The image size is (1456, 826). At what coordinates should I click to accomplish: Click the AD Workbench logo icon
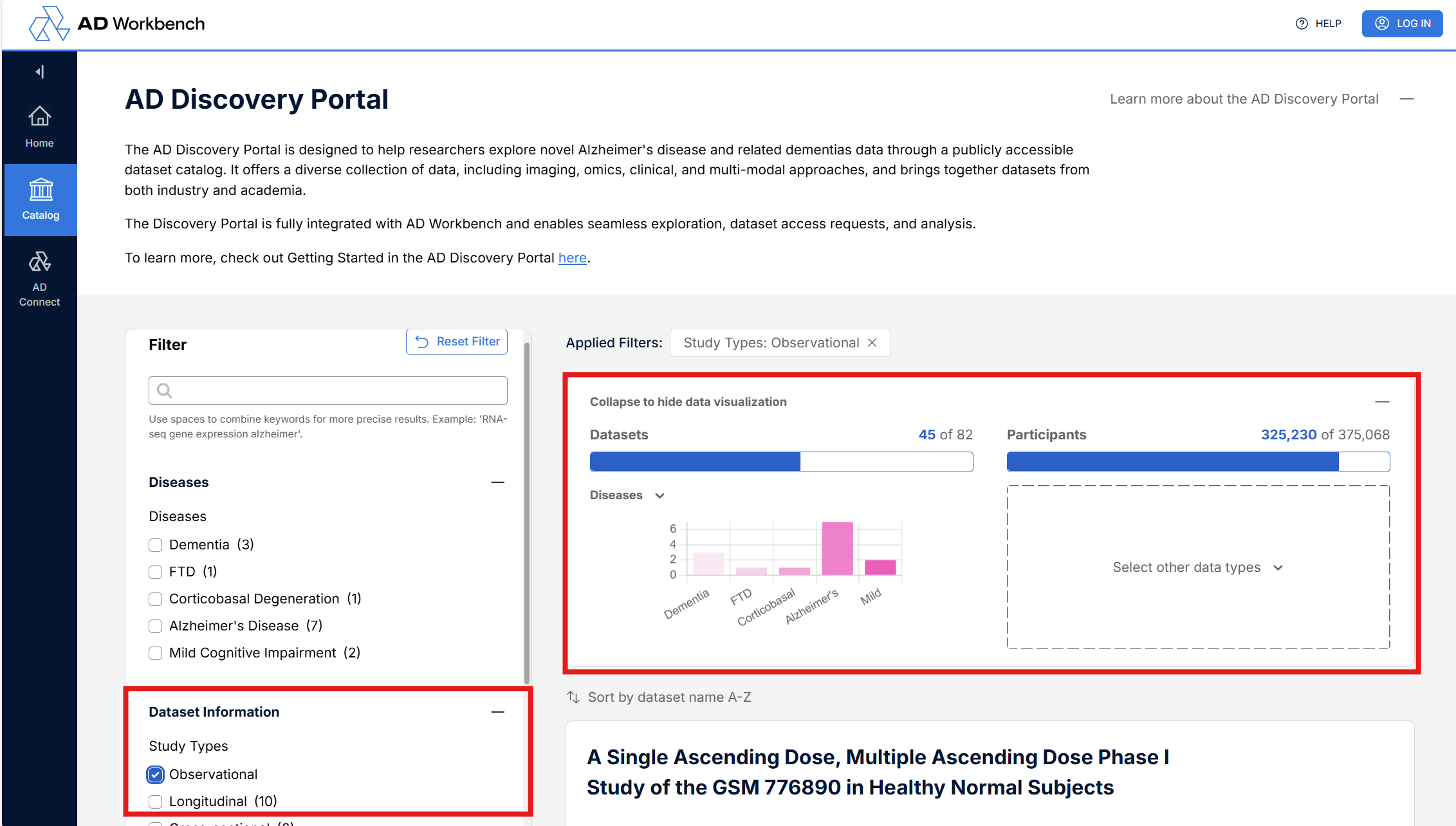(x=49, y=24)
